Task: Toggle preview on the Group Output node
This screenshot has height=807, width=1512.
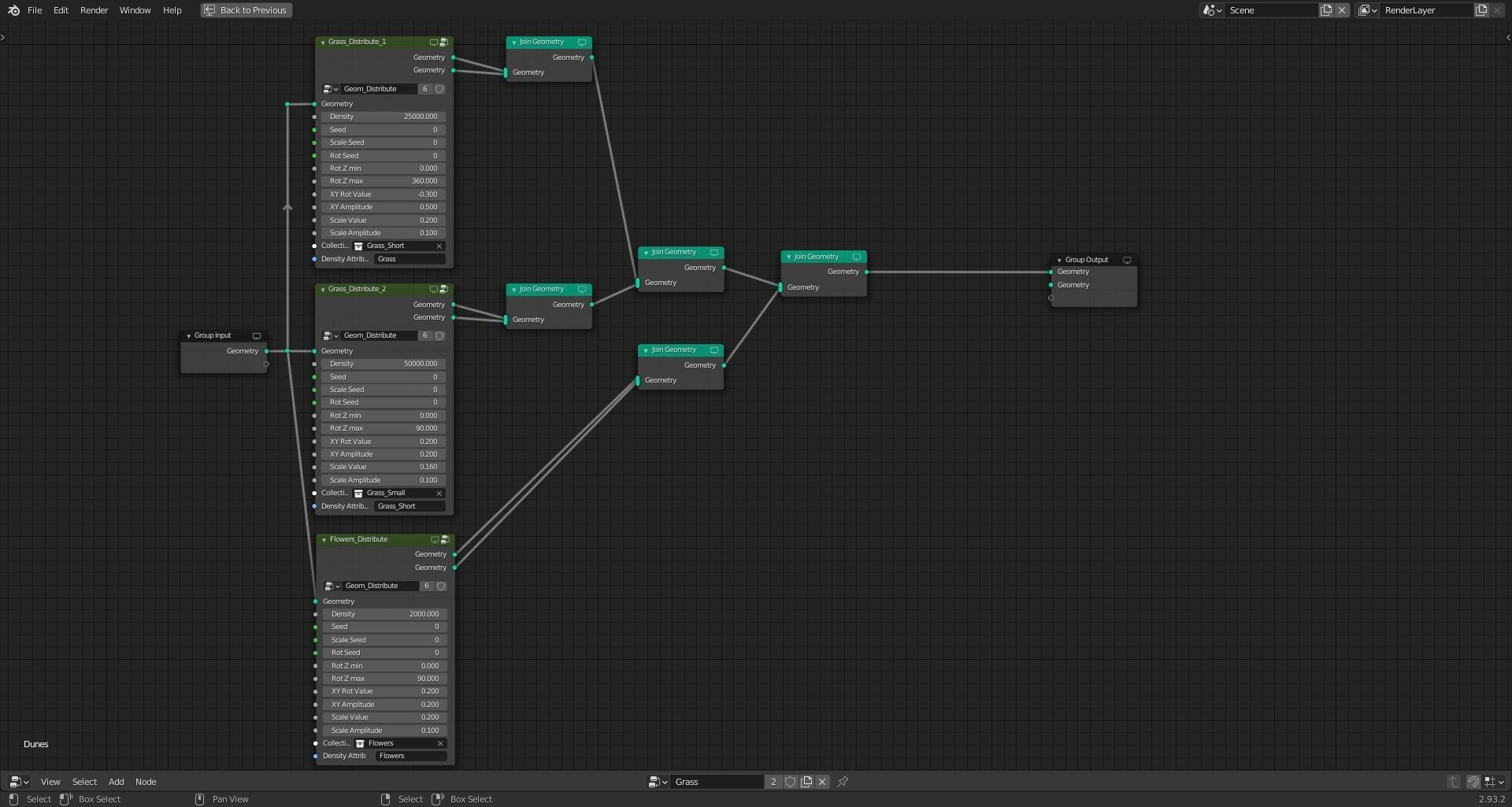Action: tap(1127, 260)
